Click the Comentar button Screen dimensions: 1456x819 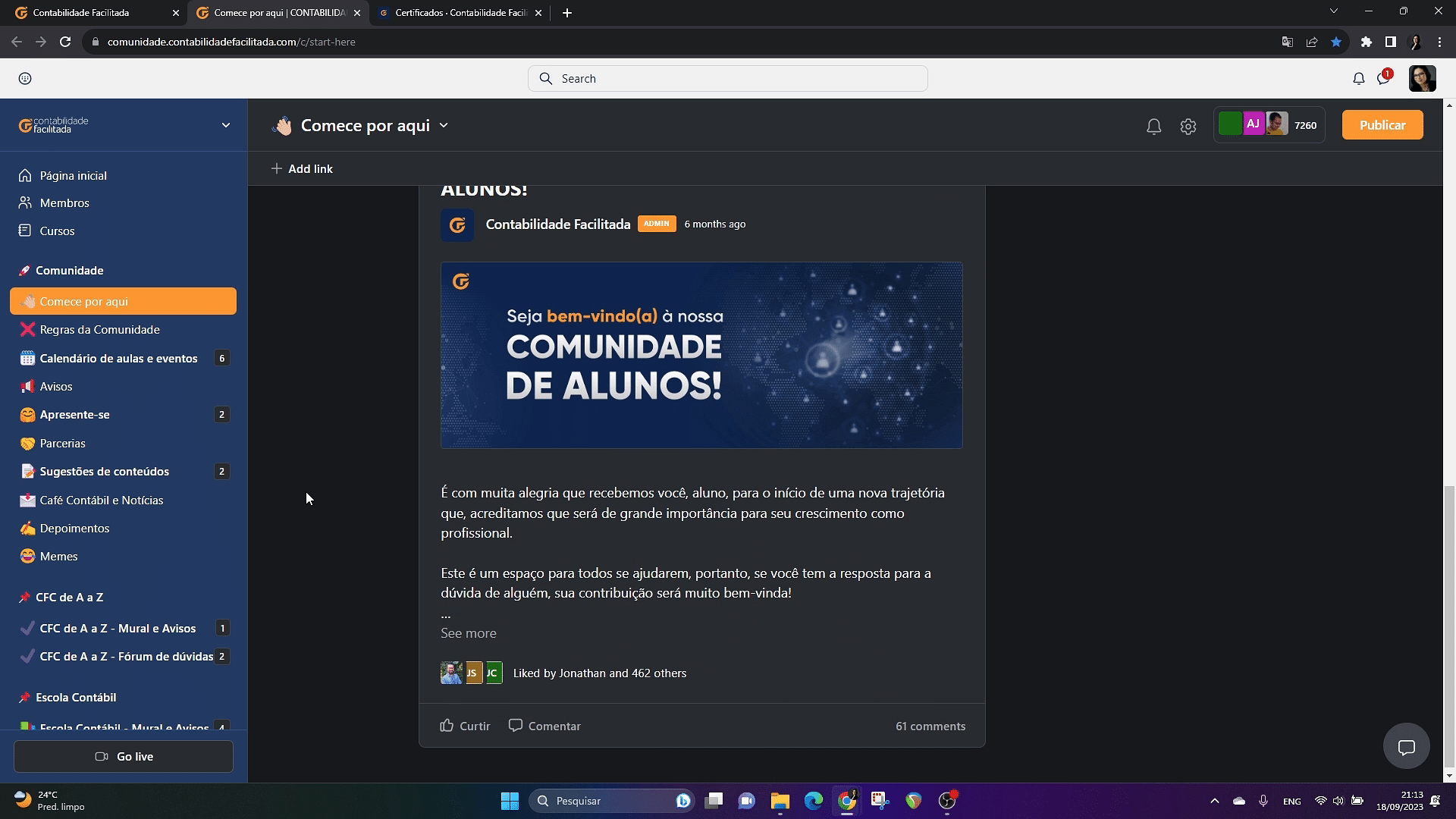tap(544, 726)
